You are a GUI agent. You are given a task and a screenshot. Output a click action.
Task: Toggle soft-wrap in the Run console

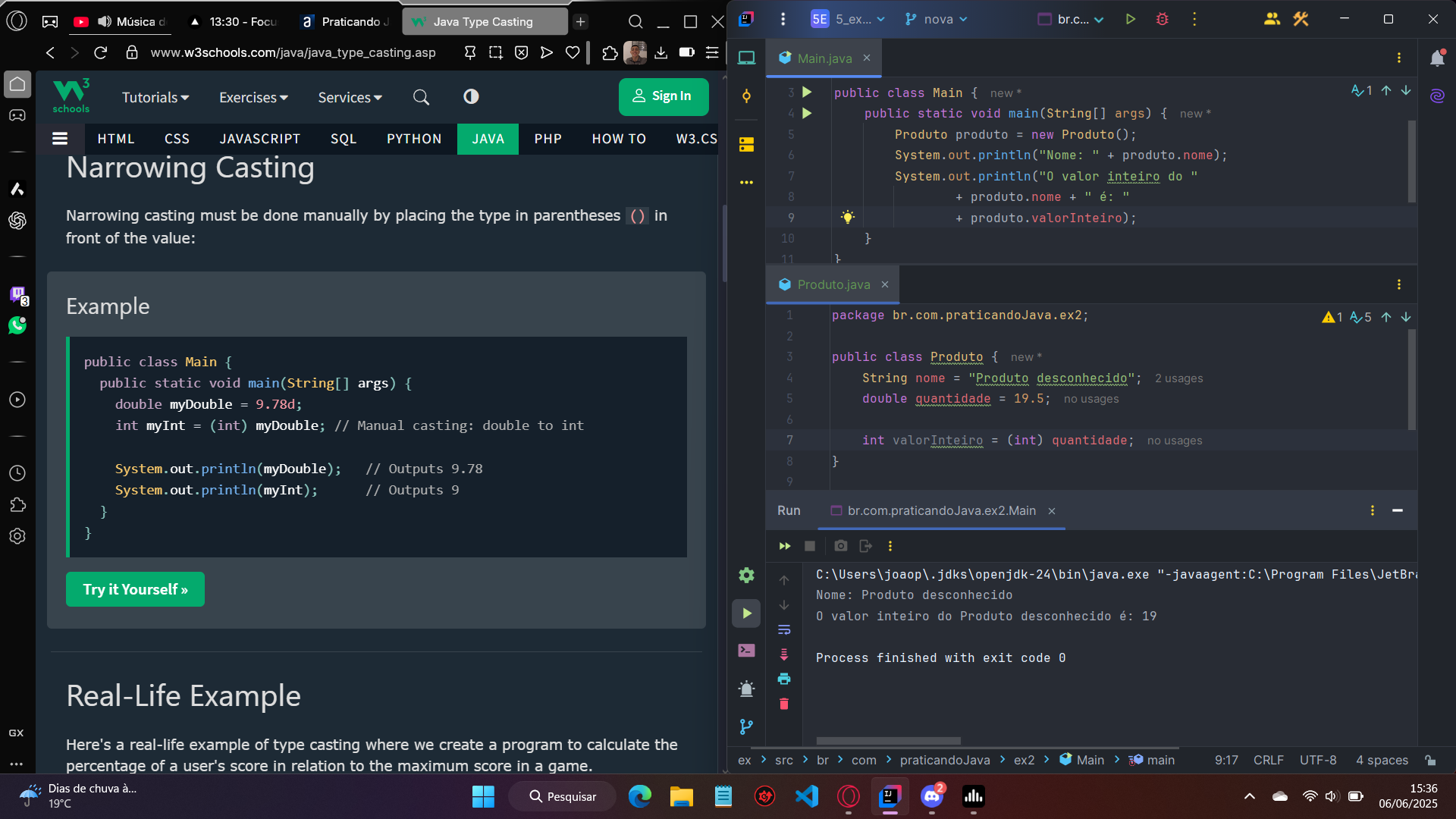coord(784,630)
